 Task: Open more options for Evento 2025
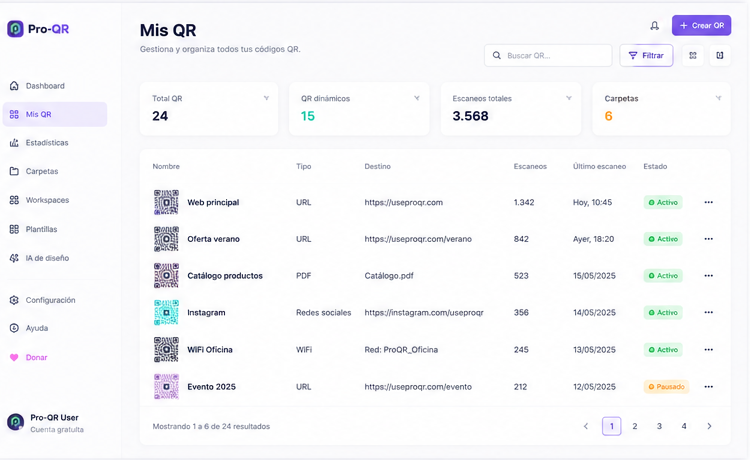tap(708, 386)
